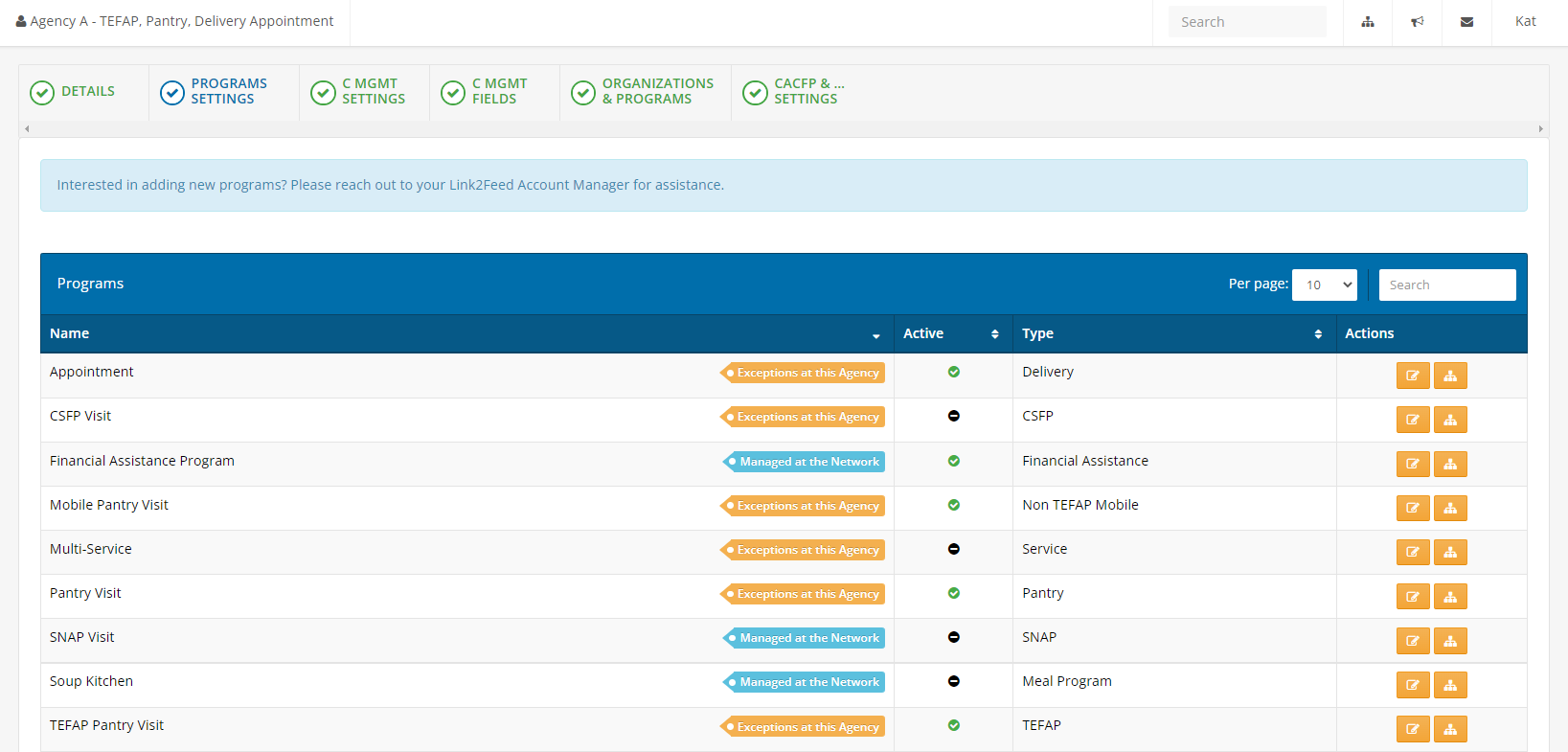
Task: Click the Kat user menu
Action: pos(1525,22)
